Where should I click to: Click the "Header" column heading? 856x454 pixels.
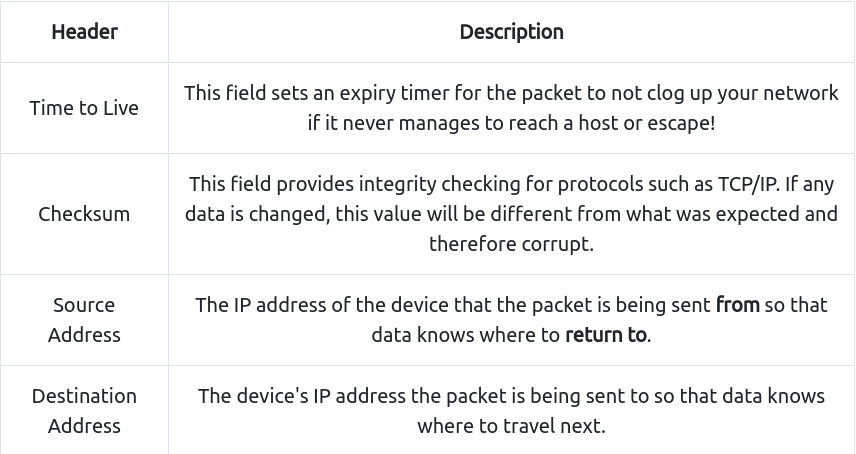84,32
